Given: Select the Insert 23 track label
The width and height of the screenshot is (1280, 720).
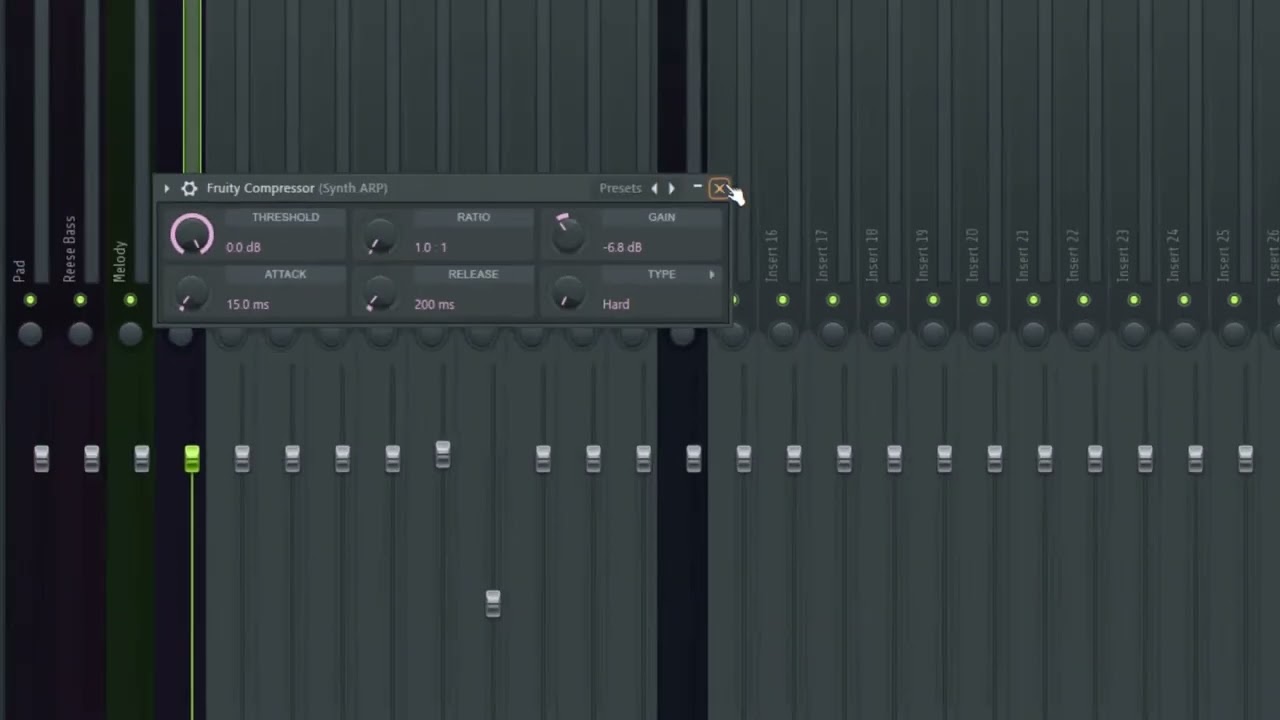Looking at the screenshot, I should [x=1122, y=255].
